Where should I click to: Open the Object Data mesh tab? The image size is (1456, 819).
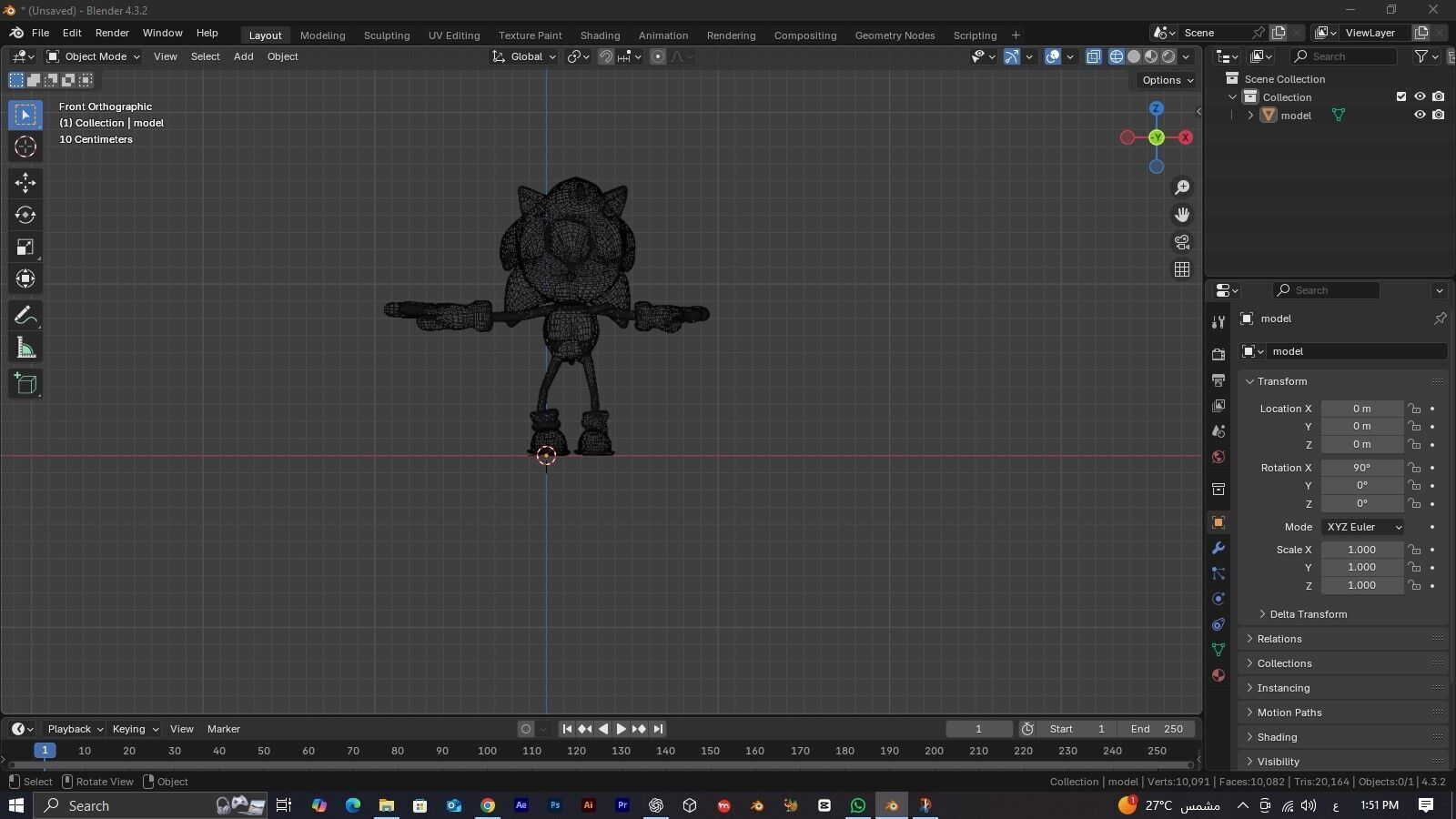coord(1218,650)
